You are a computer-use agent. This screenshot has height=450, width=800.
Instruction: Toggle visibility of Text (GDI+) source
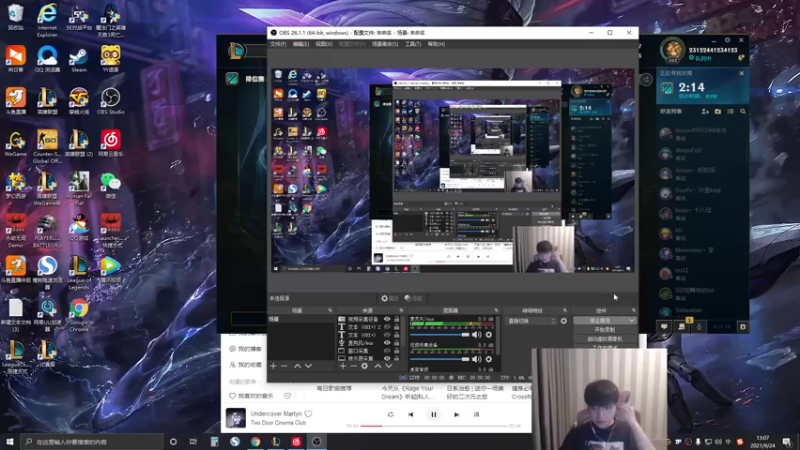coord(387,335)
